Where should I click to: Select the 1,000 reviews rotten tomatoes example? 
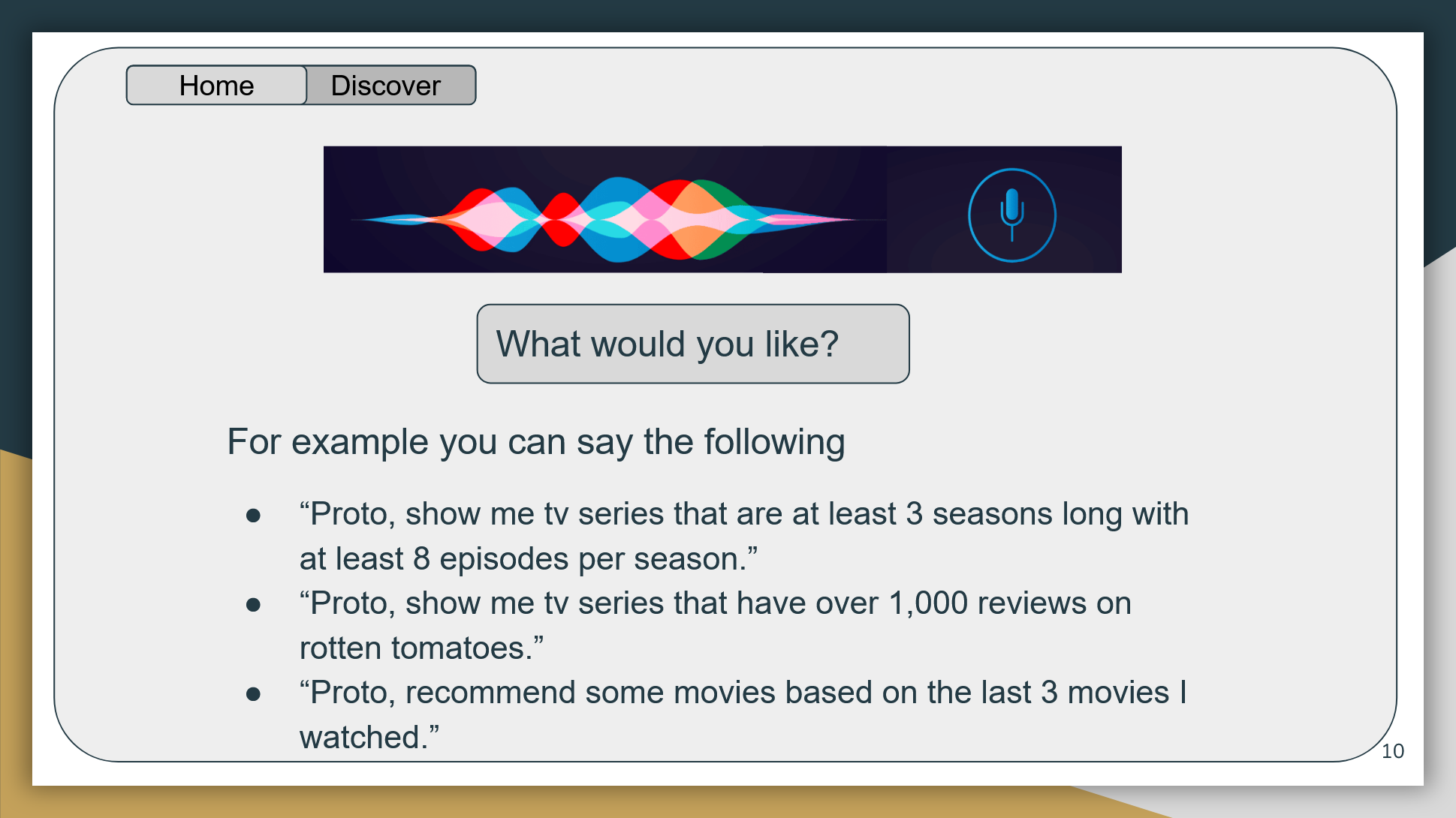click(x=715, y=625)
